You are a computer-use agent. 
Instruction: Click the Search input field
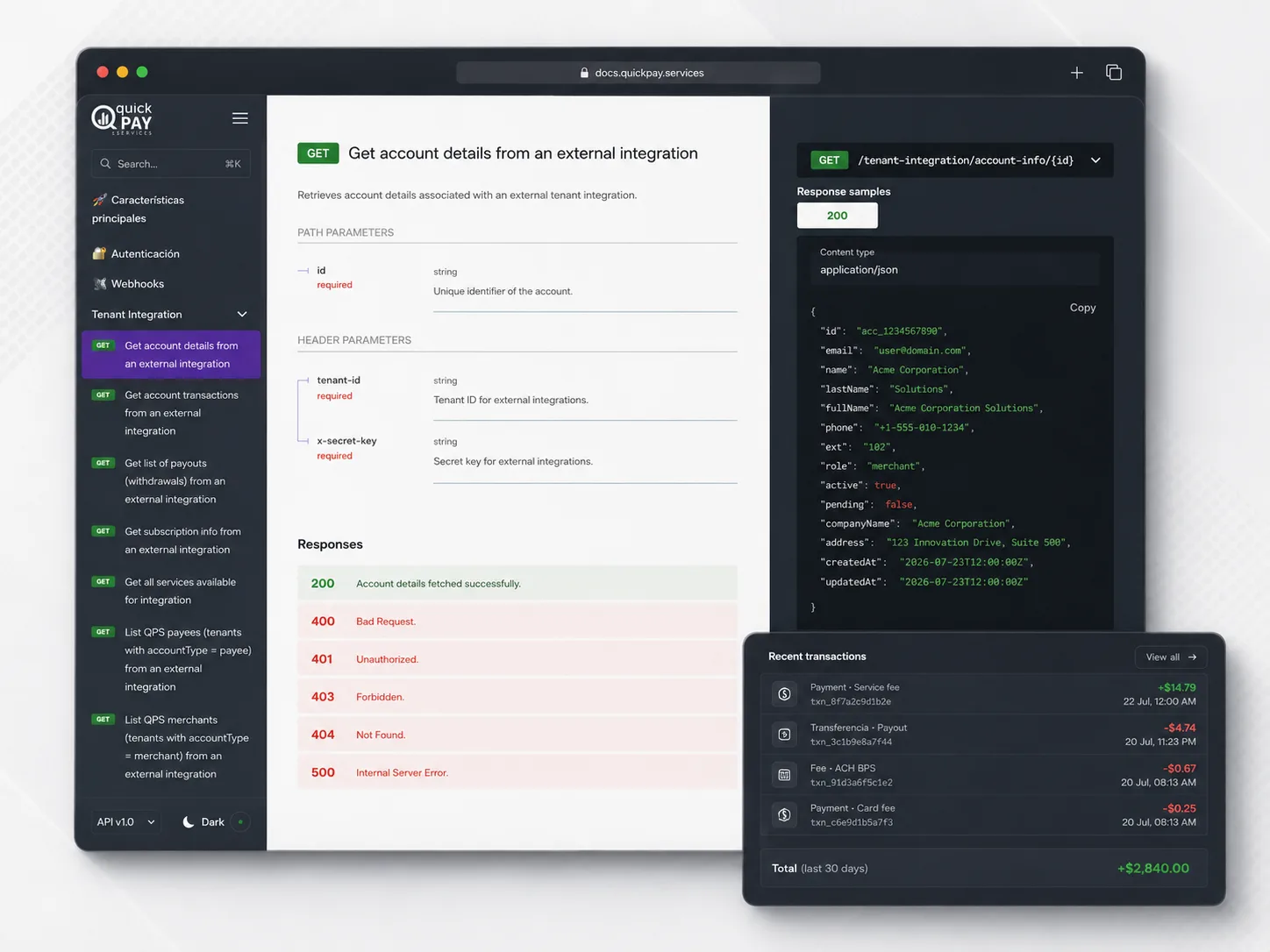170,164
